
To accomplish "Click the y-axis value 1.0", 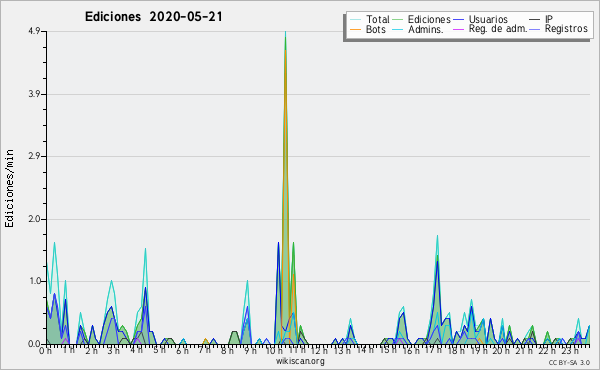I will coord(34,281).
